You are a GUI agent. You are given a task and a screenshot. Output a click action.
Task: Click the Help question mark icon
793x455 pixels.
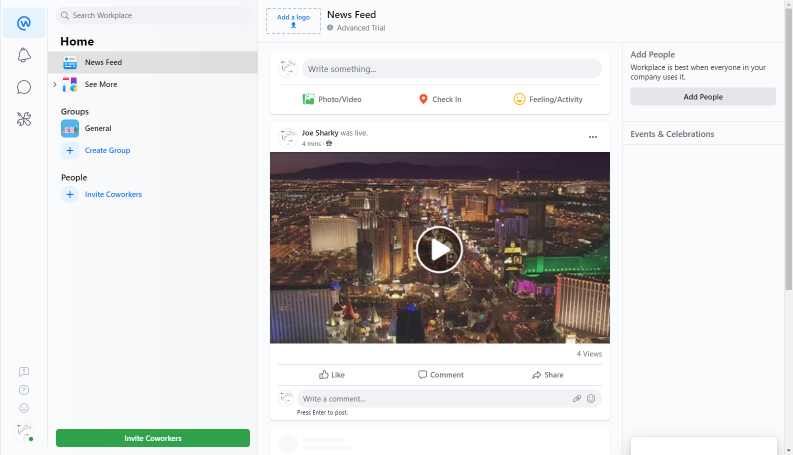click(x=24, y=390)
